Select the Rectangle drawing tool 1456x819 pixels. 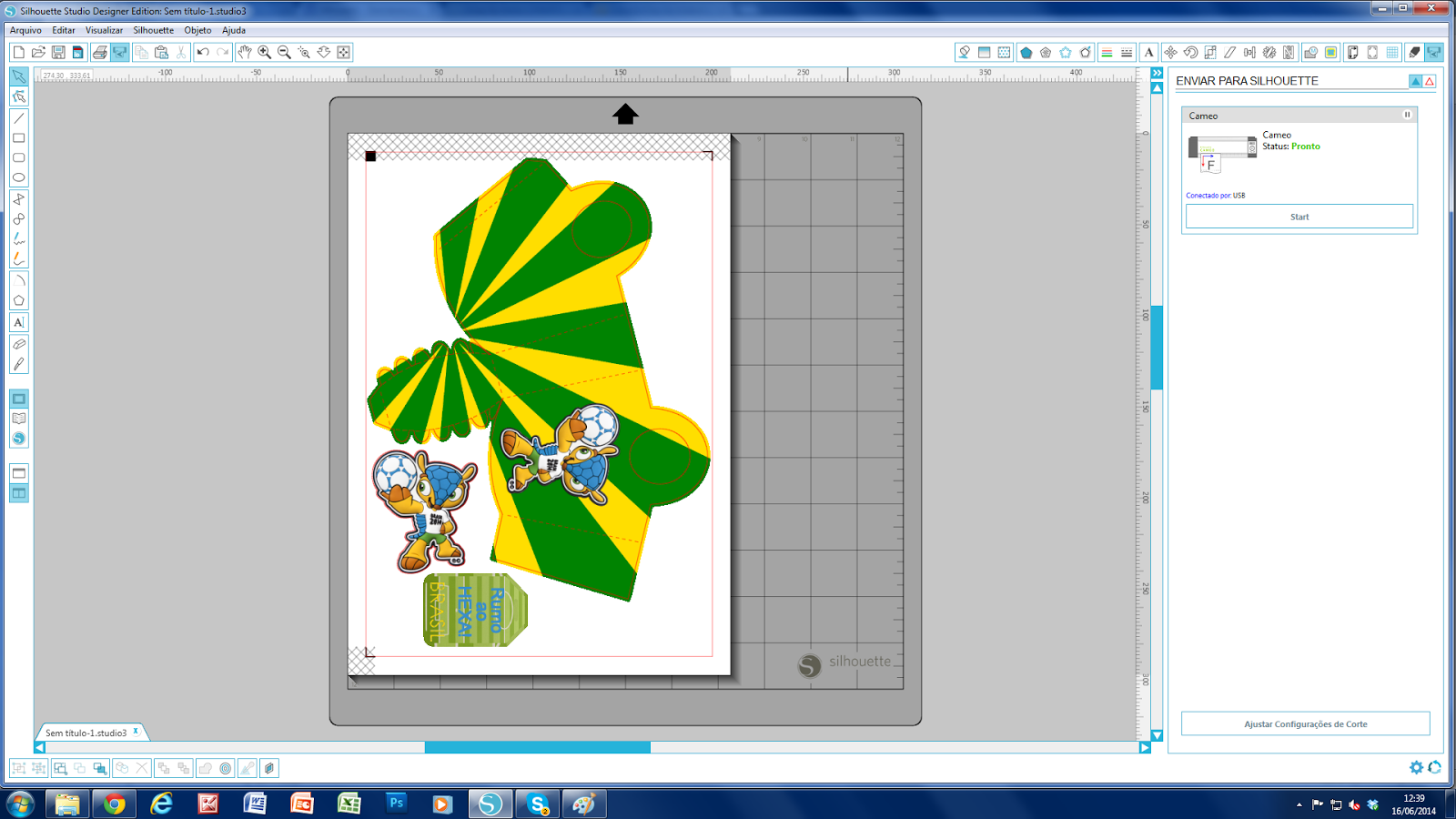coord(18,138)
